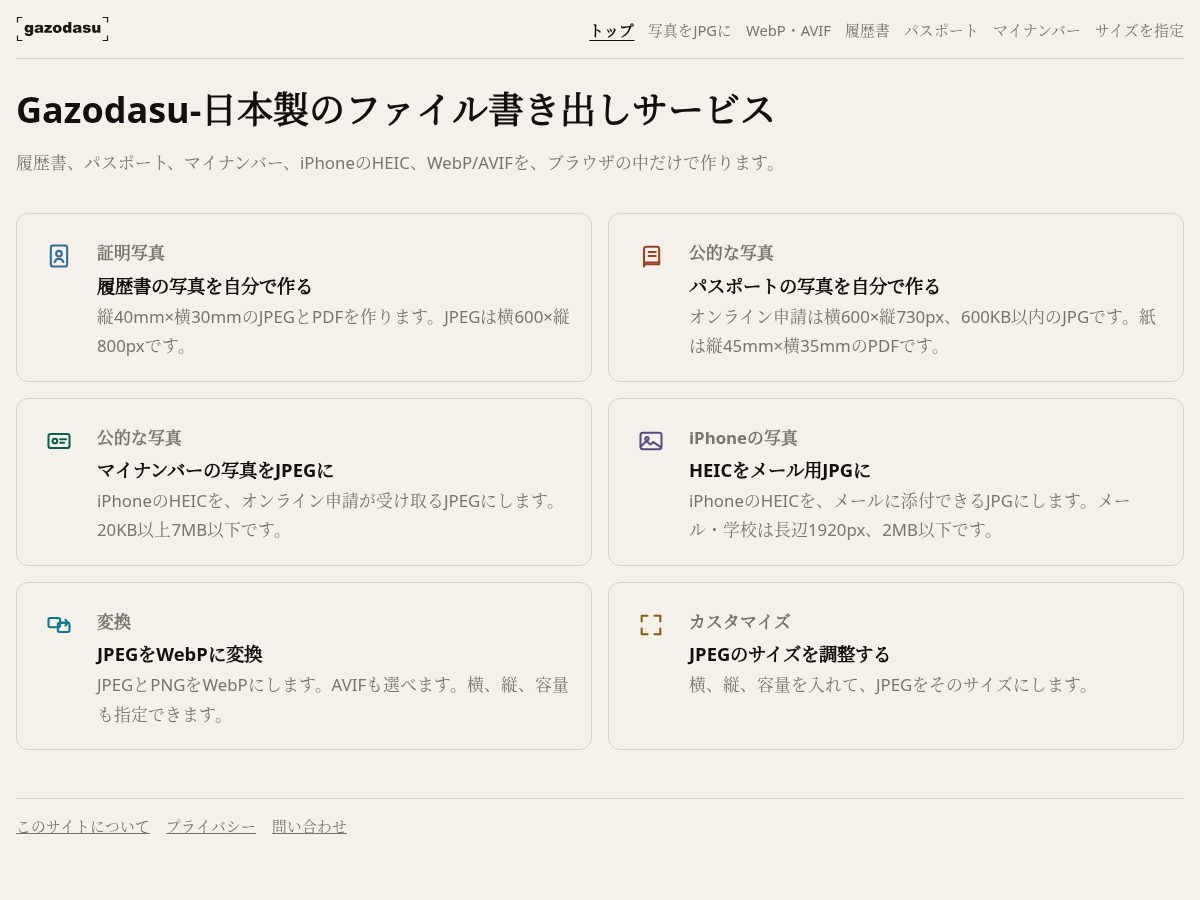Click 公的な写真 label in the passport card
The width and height of the screenshot is (1200, 900).
point(731,253)
